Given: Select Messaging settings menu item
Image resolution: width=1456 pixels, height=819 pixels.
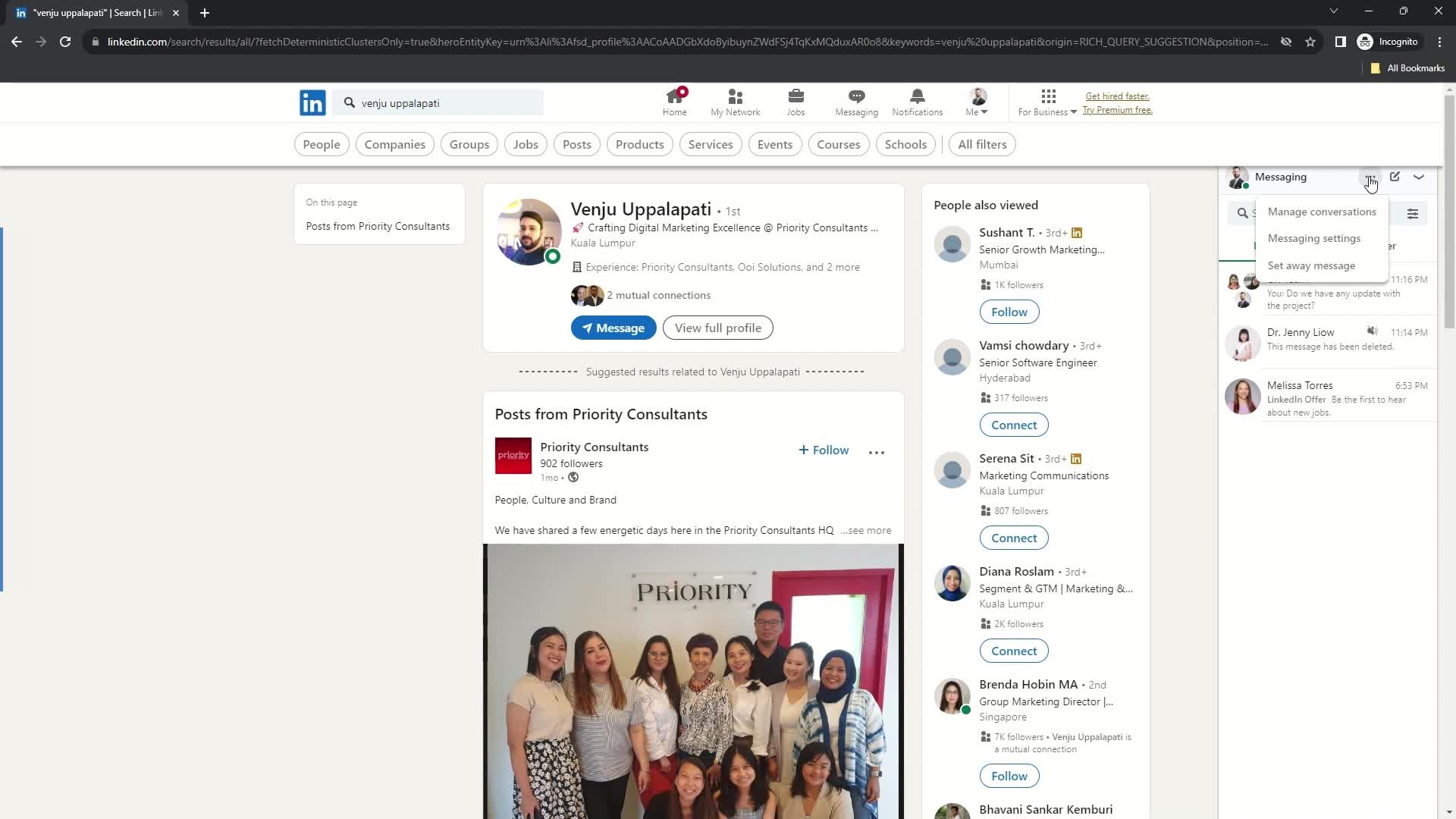Looking at the screenshot, I should point(1314,238).
